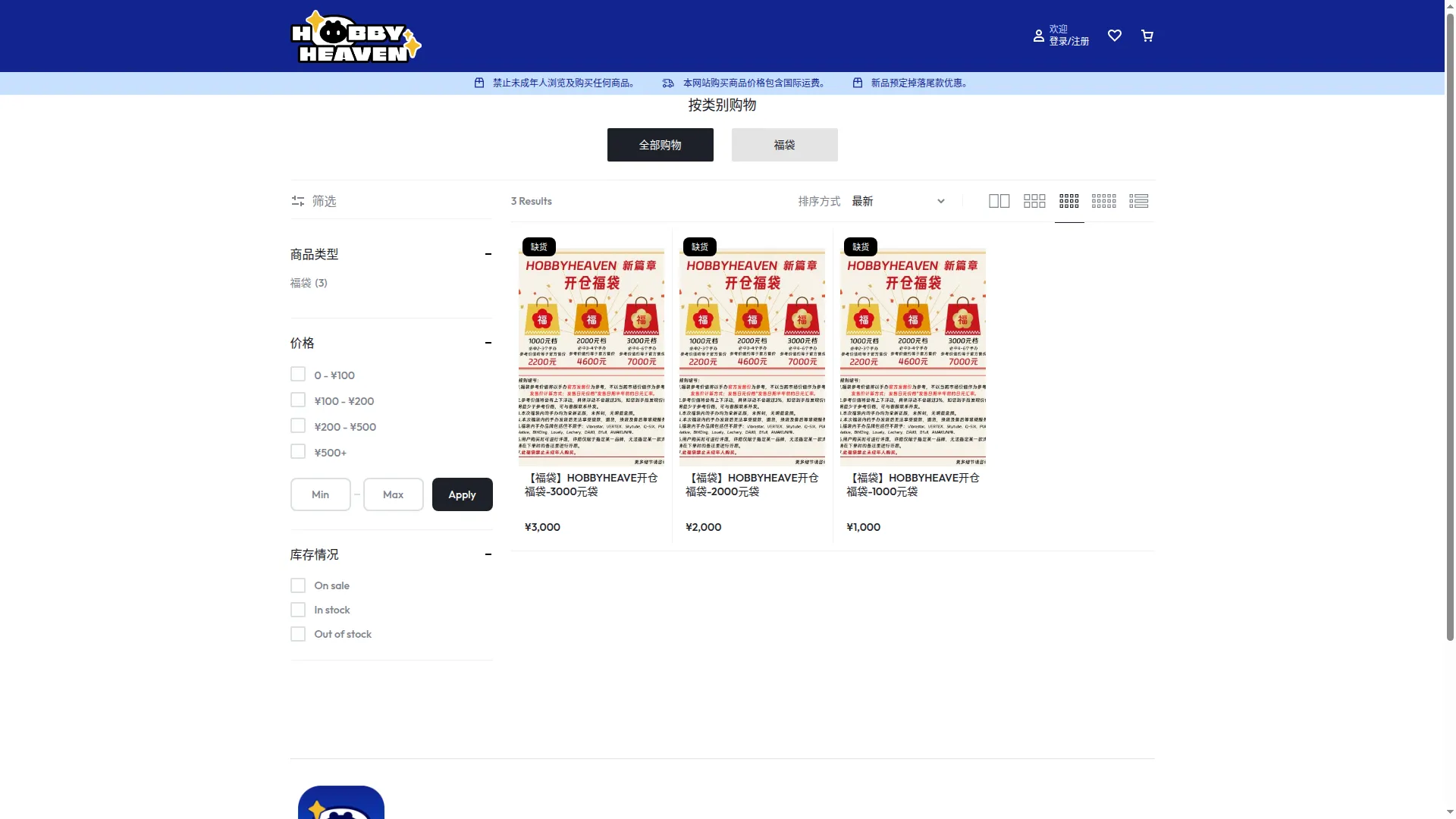Screen dimensions: 1456x819
Task: Check the ¥200 - ¥500 price filter
Action: (x=298, y=426)
